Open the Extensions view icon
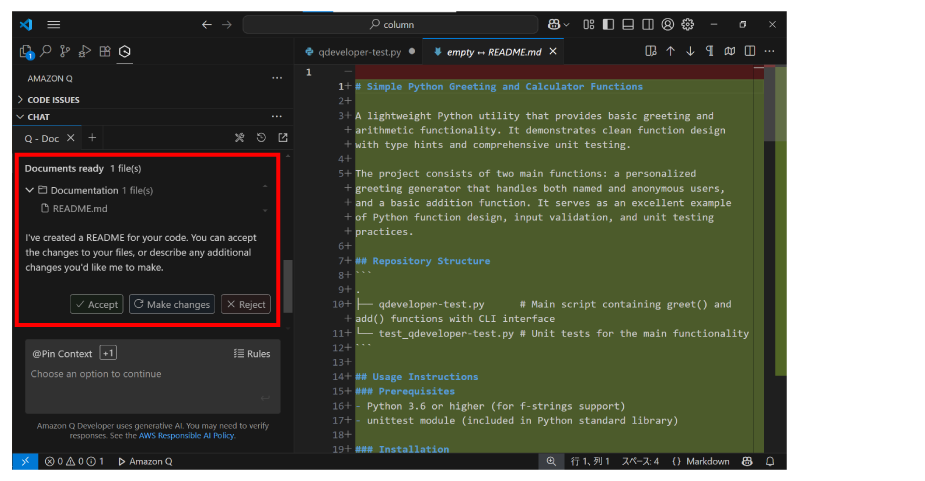Viewport: 925px width, 481px height. point(104,51)
